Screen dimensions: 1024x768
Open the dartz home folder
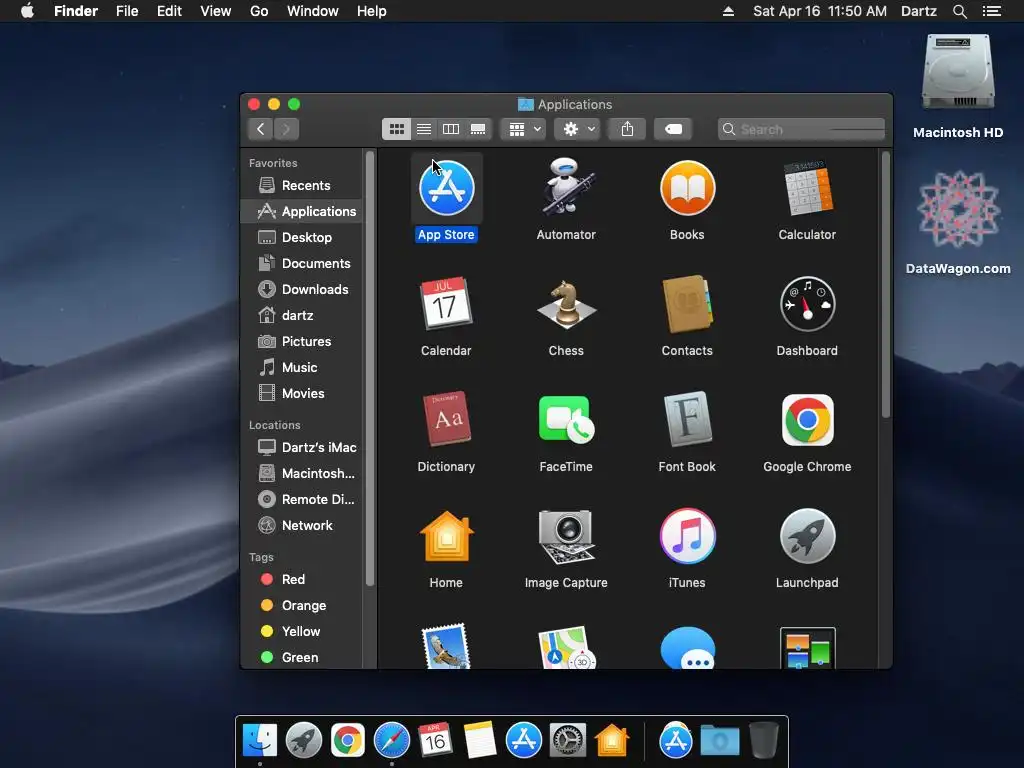pos(301,315)
